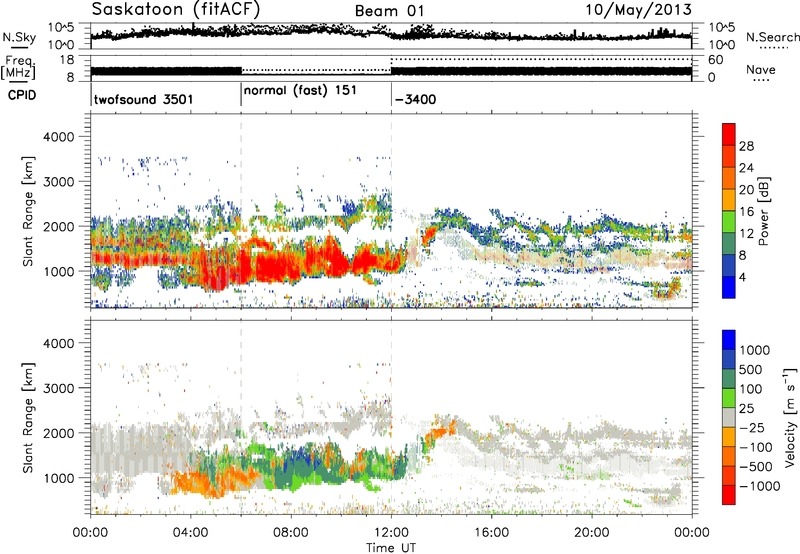Screen dimensions: 800x554
Task: Click the 'N.Search' legend label
Action: point(772,37)
